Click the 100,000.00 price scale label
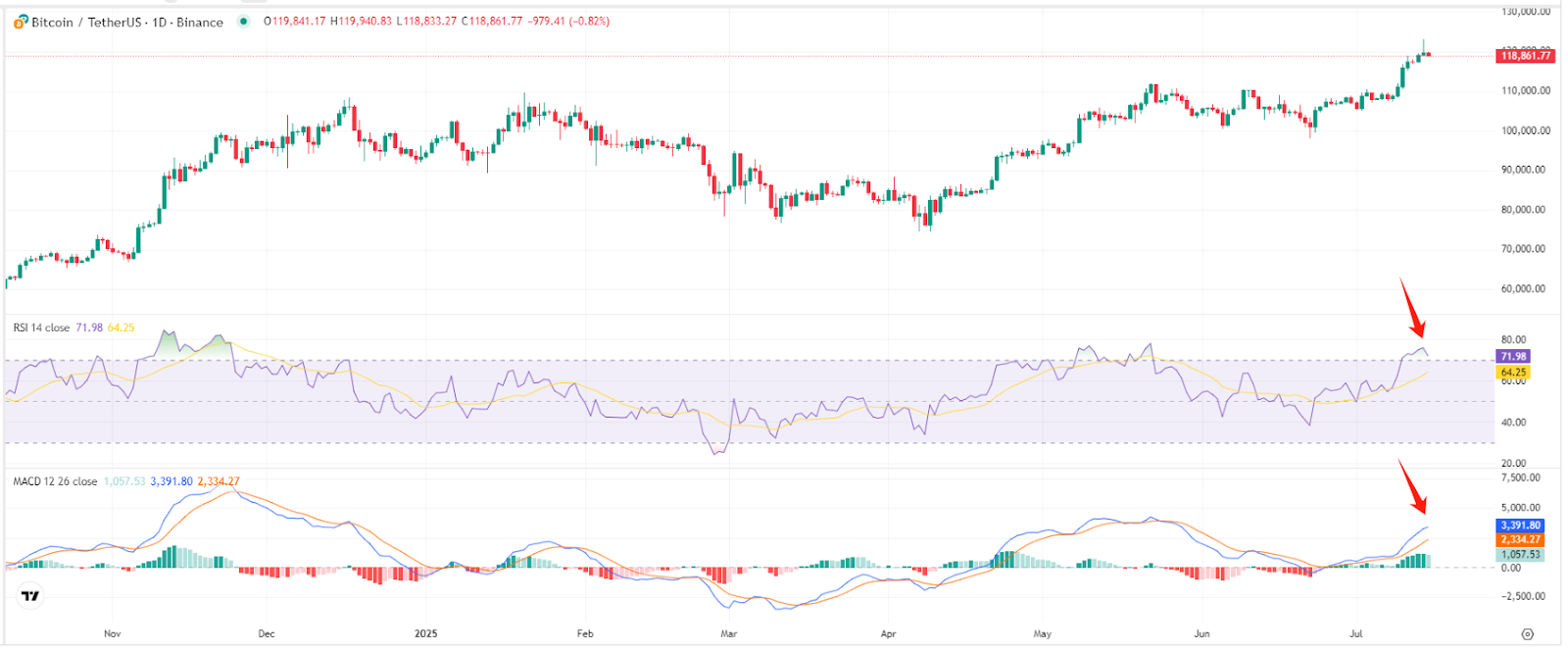 1526,130
